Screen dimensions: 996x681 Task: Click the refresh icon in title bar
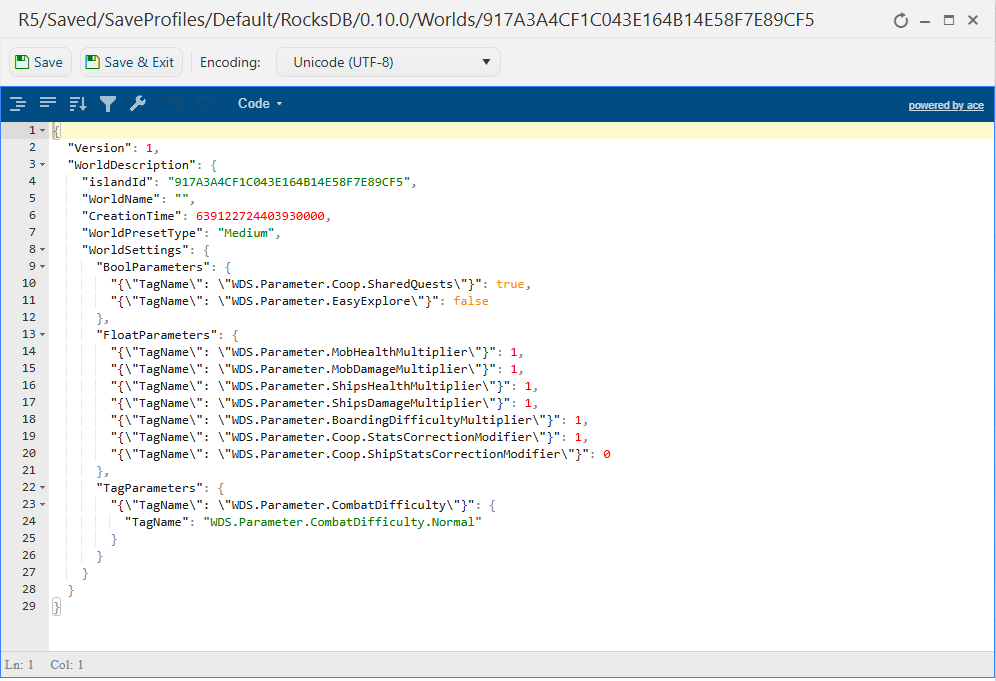pyautogui.click(x=901, y=20)
